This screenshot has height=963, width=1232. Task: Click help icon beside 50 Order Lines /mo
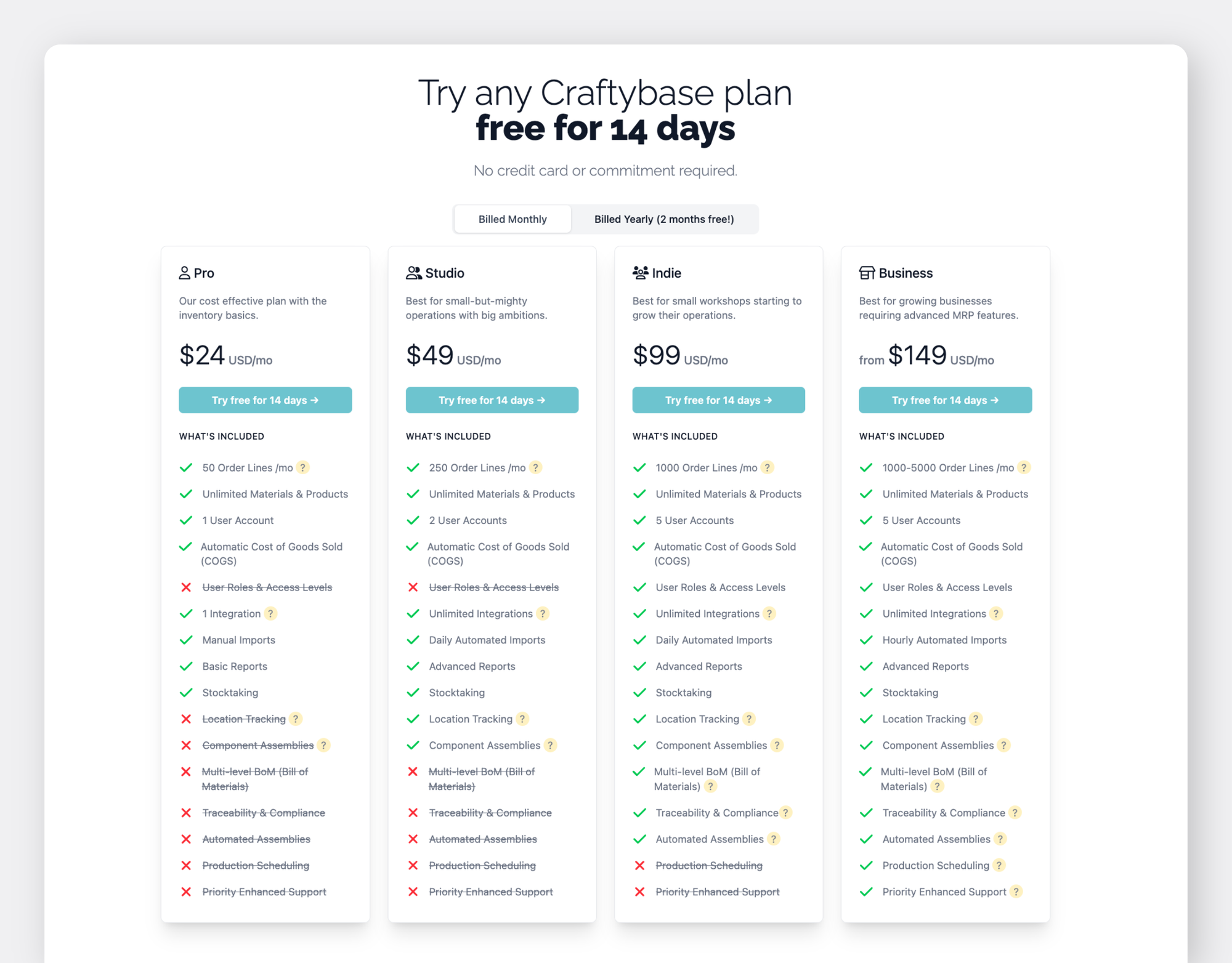302,467
